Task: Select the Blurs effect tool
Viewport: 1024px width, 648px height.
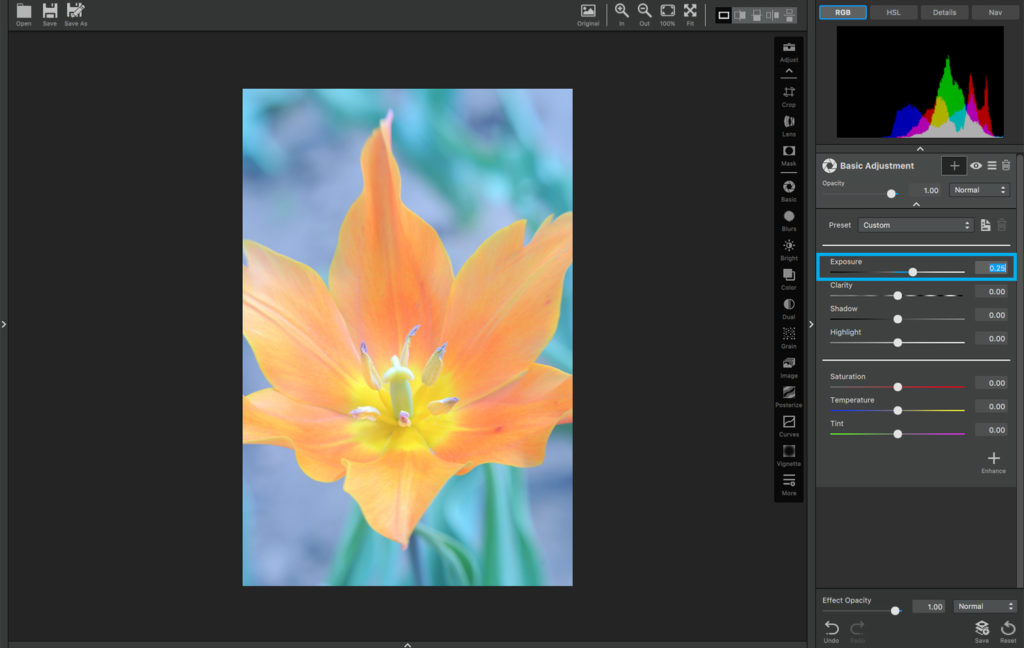Action: pos(789,220)
